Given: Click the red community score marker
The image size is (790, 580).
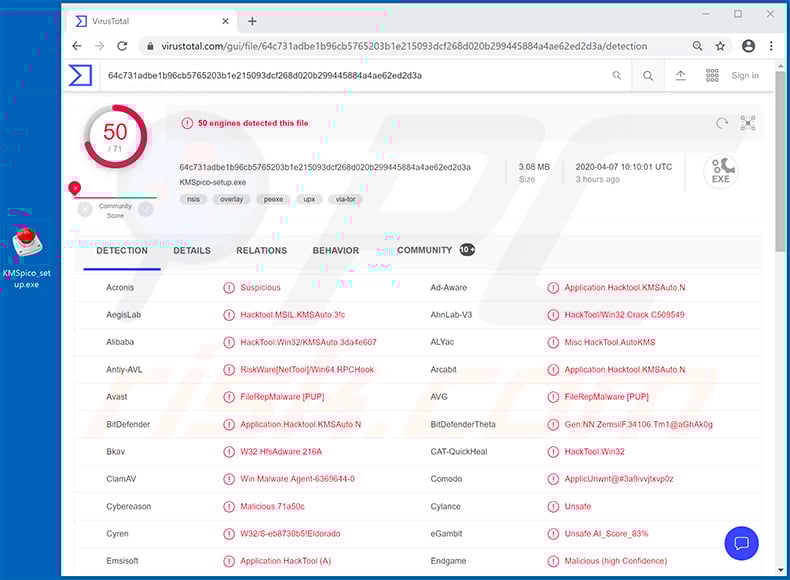Looking at the screenshot, I should [x=75, y=188].
